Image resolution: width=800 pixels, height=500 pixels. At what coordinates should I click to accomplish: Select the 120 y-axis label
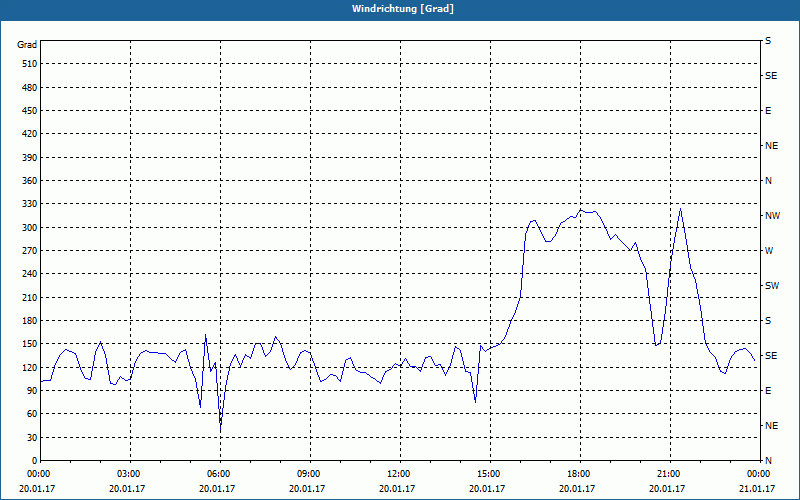tap(30, 367)
